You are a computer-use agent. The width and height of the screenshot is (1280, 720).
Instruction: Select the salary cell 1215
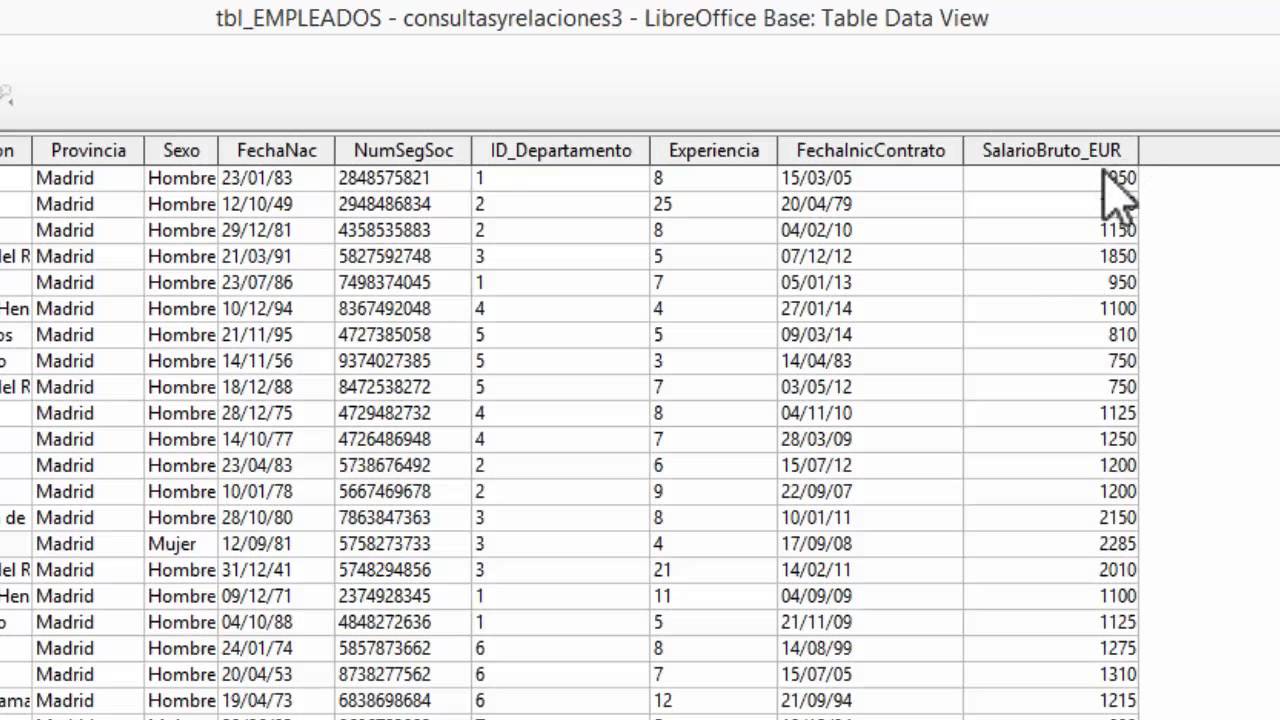click(x=1051, y=700)
